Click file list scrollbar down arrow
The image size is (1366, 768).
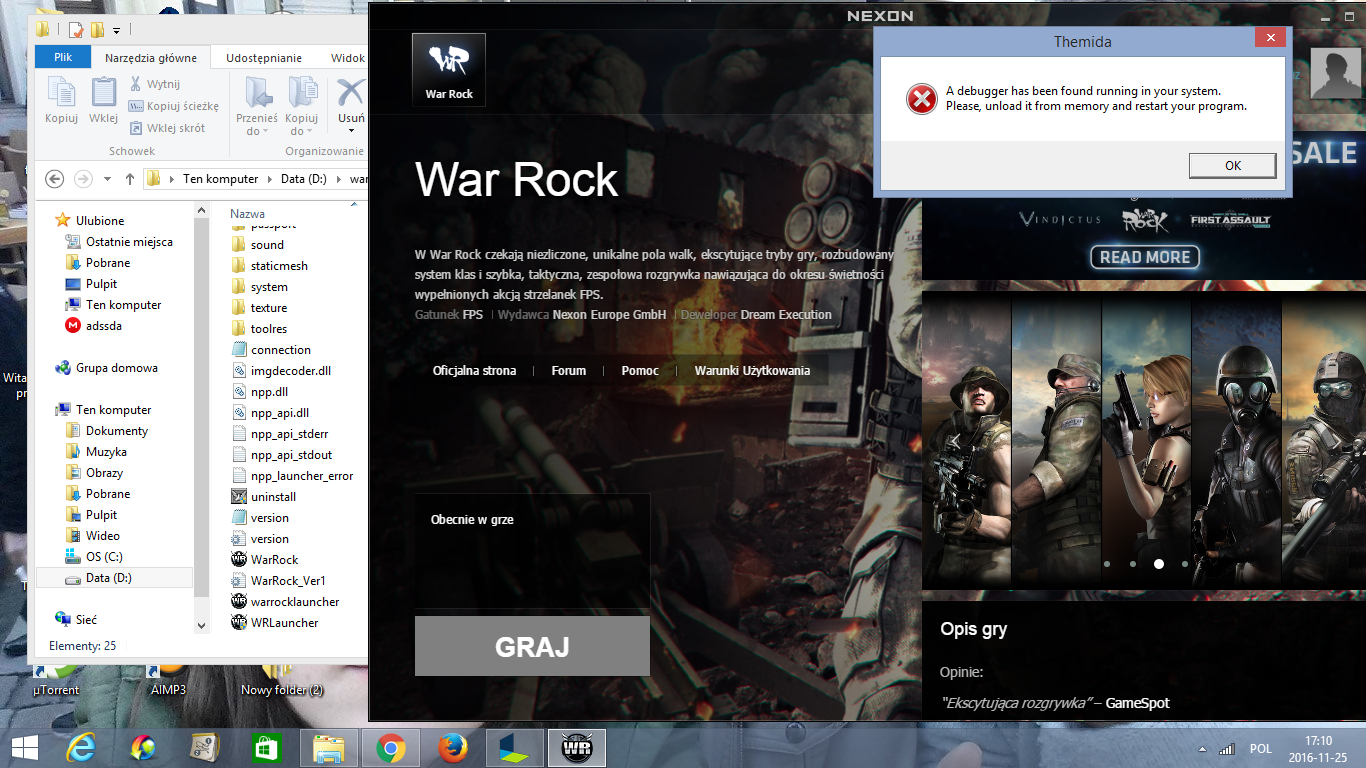pos(203,625)
